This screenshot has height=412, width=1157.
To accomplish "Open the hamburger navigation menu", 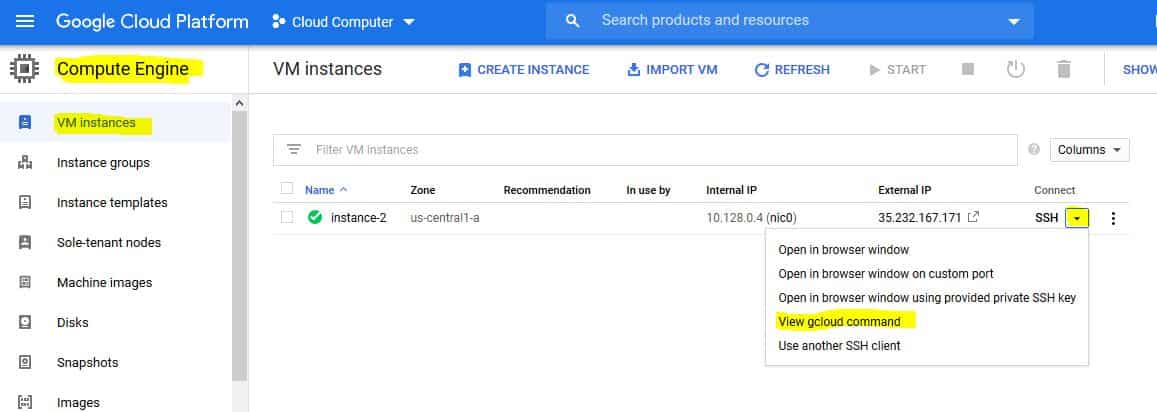I will tap(25, 21).
